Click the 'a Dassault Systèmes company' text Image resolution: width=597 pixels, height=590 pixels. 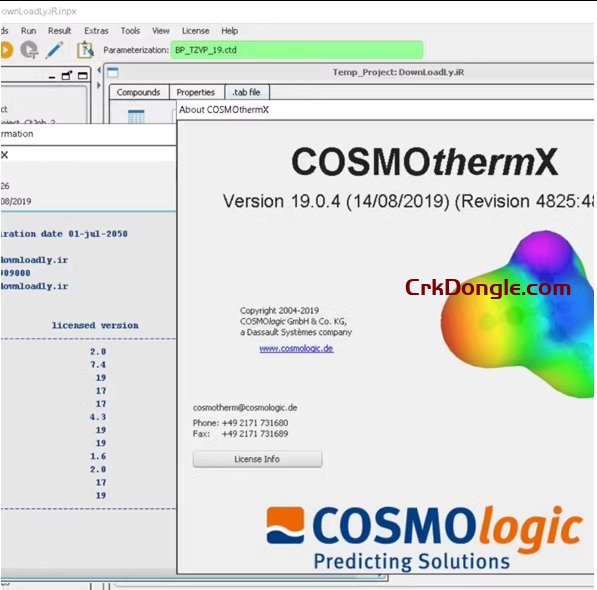pos(296,332)
